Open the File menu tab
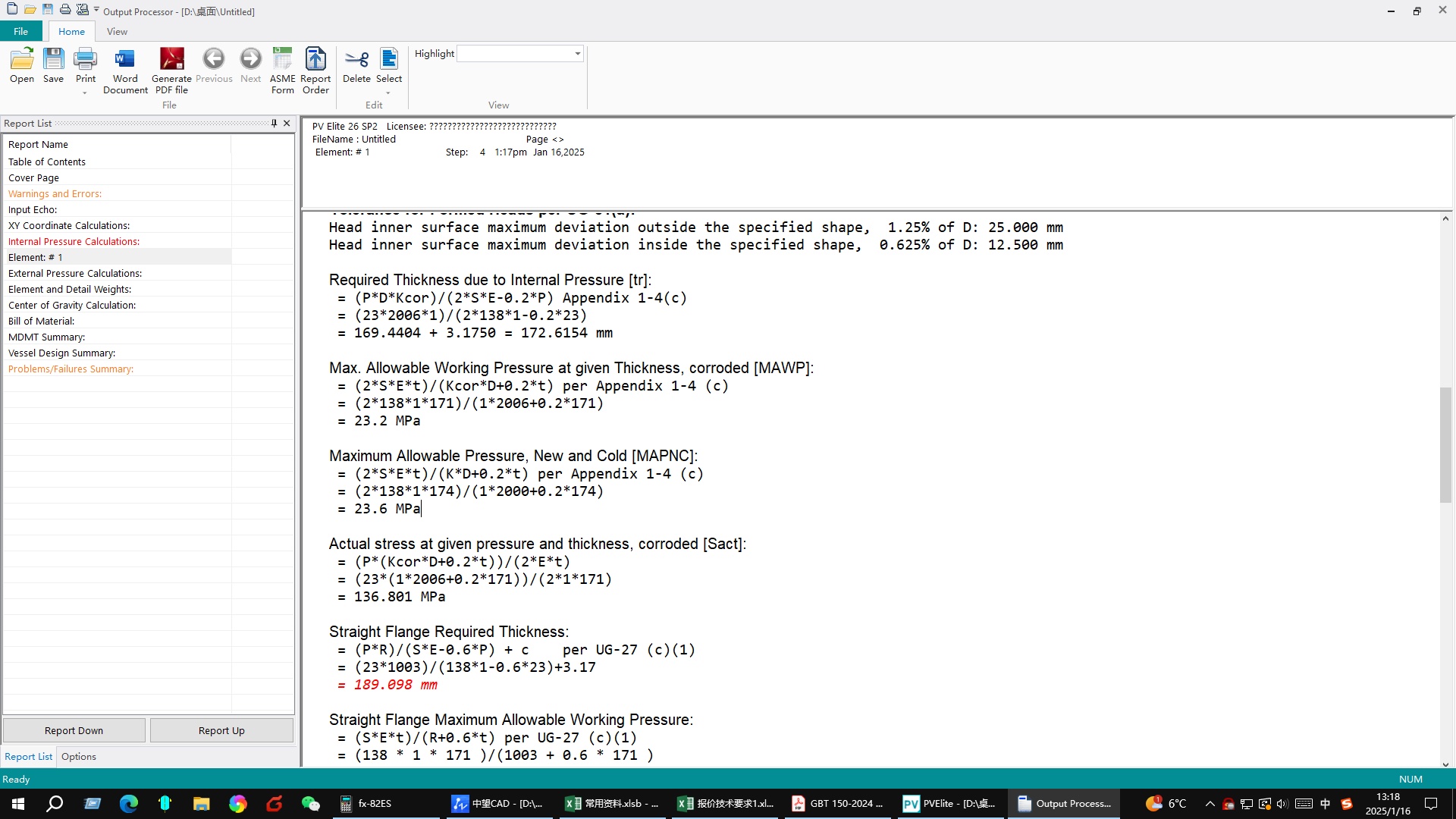 click(21, 31)
